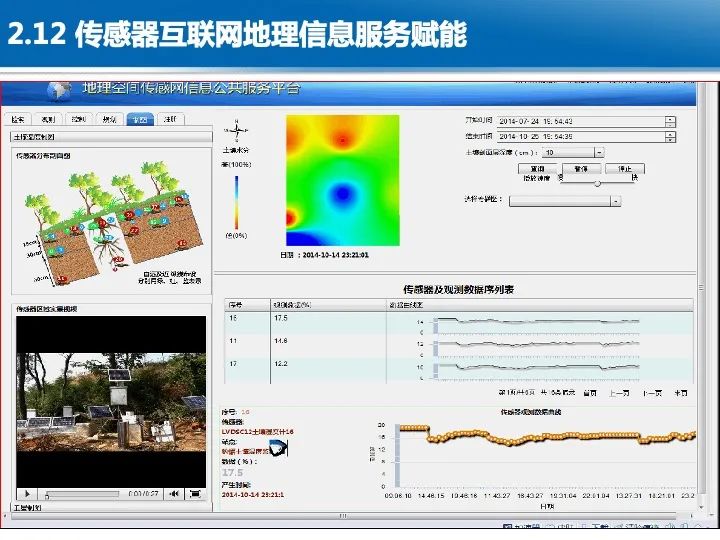Select sensor row 16 with value 17.5
The image size is (720, 540).
pos(458,324)
